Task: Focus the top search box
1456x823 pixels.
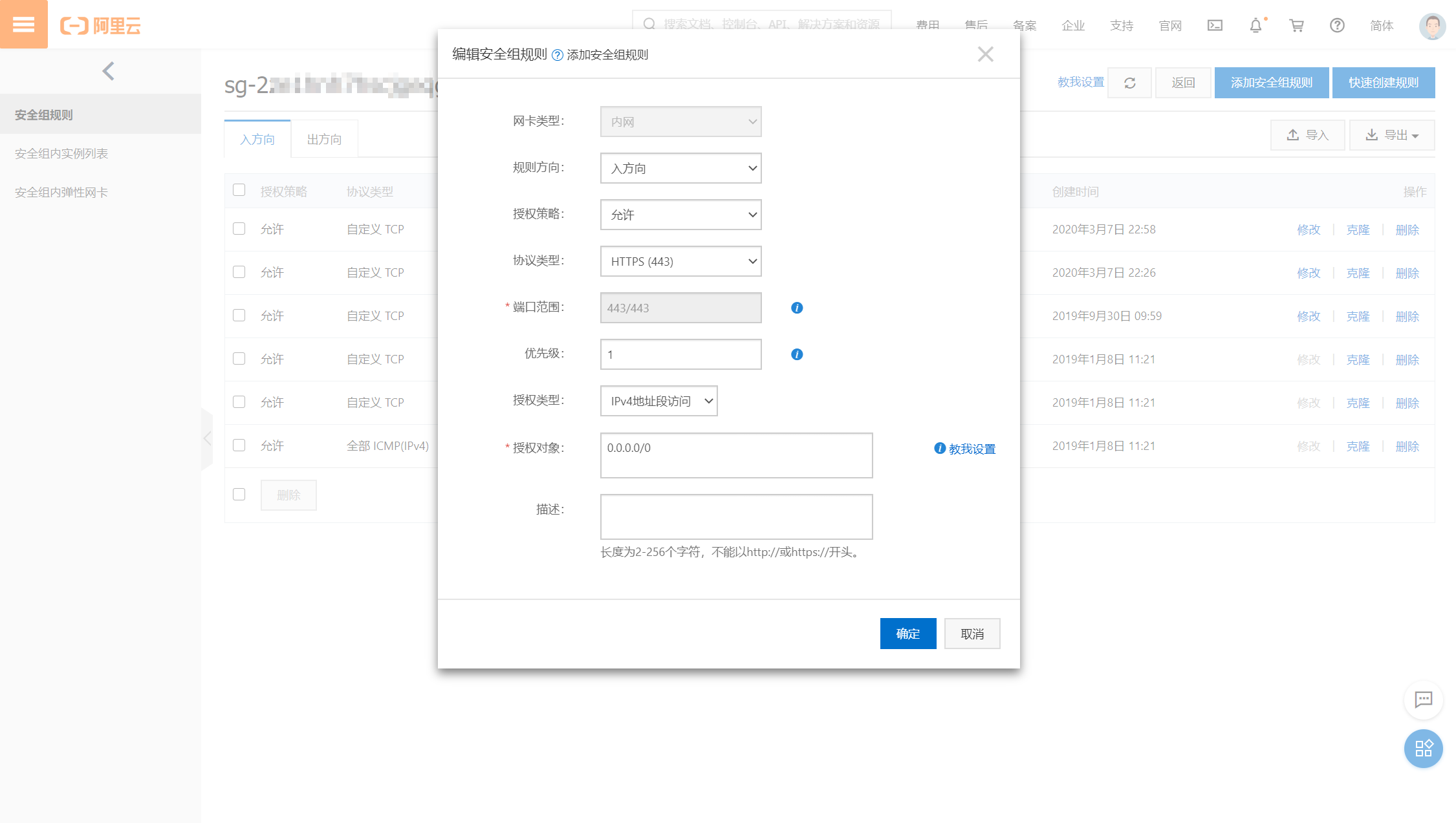Action: 761,24
